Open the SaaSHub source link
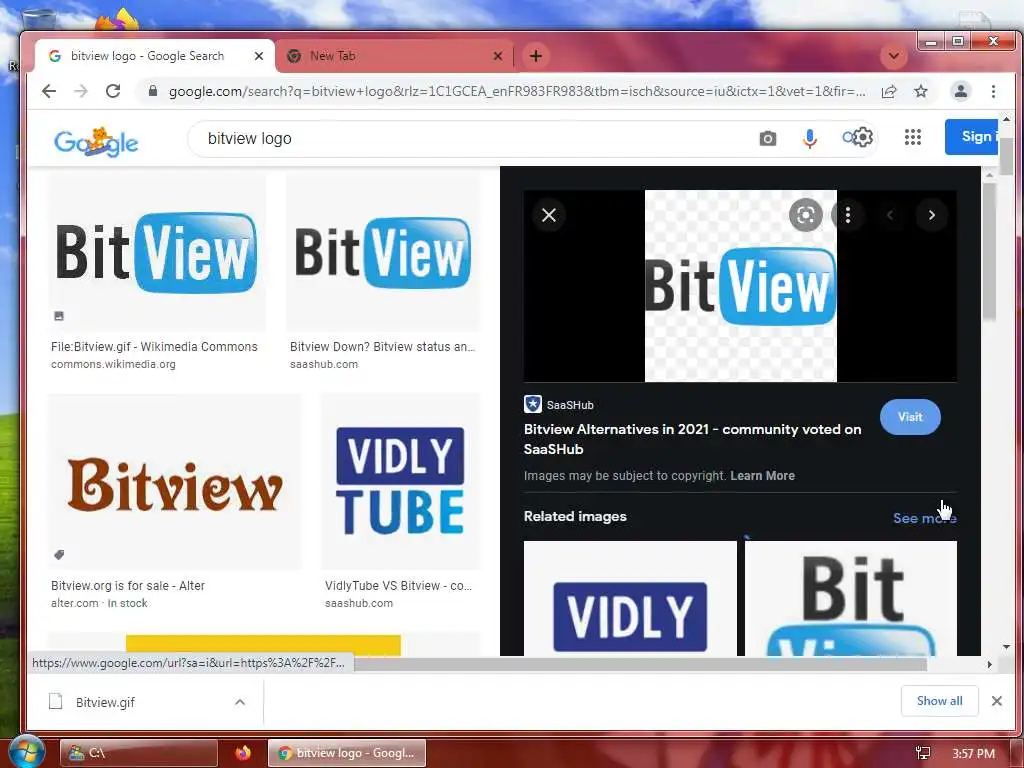The image size is (1024, 768). click(559, 404)
